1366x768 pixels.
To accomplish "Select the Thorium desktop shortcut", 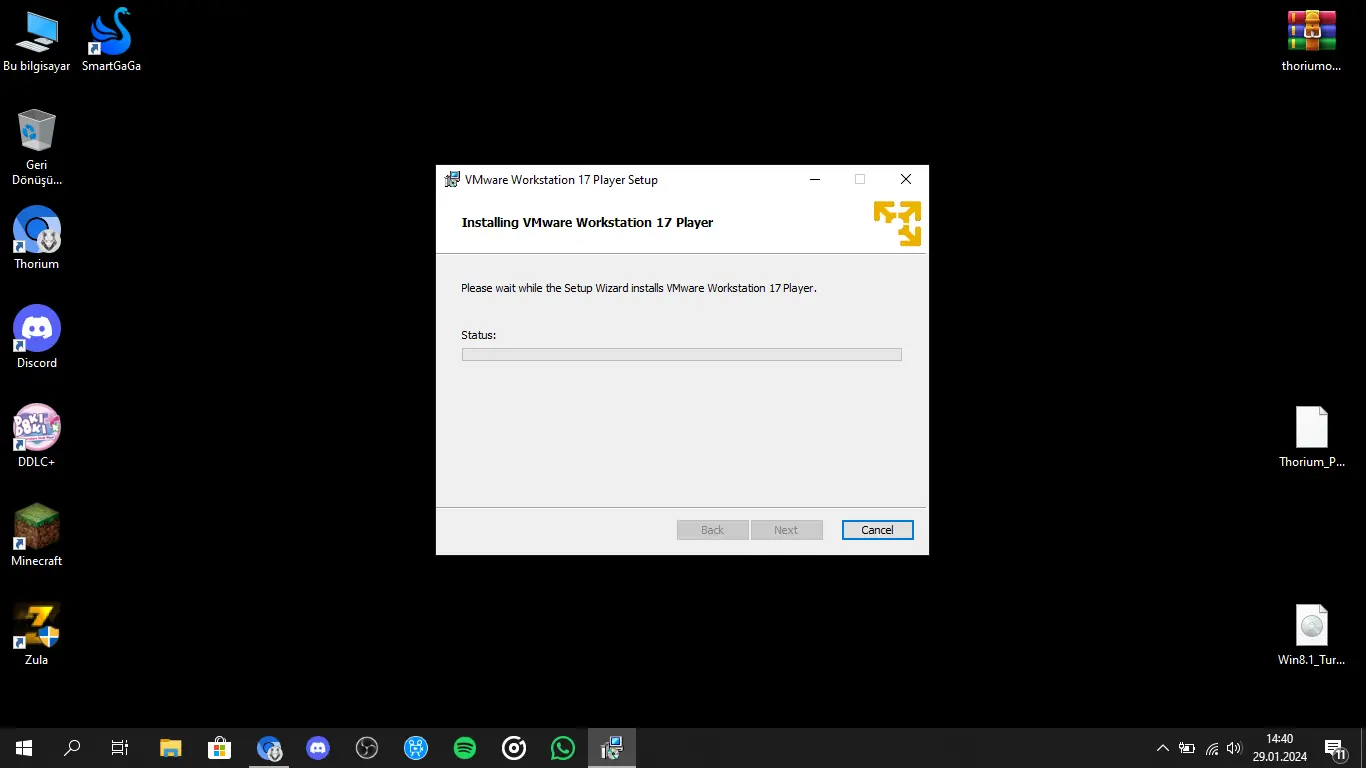I will pos(37,238).
